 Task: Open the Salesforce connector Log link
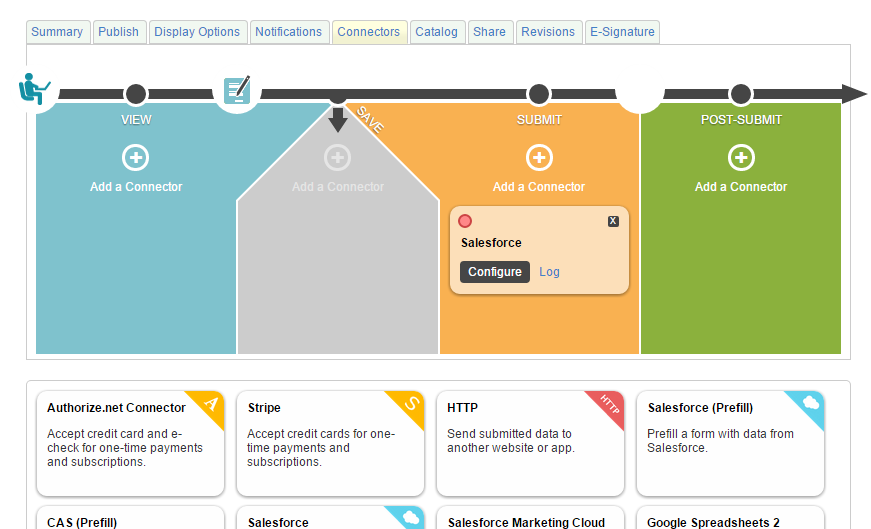click(549, 272)
